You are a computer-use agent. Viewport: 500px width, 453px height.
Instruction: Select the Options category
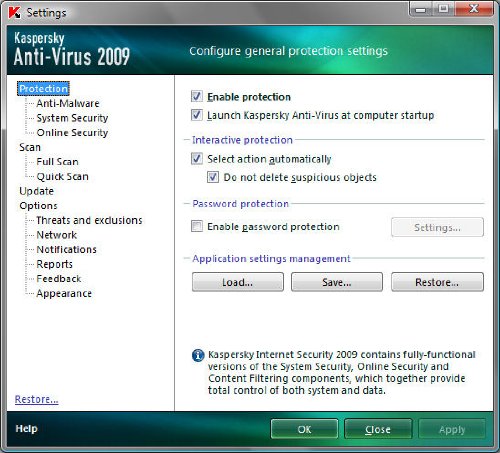38,206
